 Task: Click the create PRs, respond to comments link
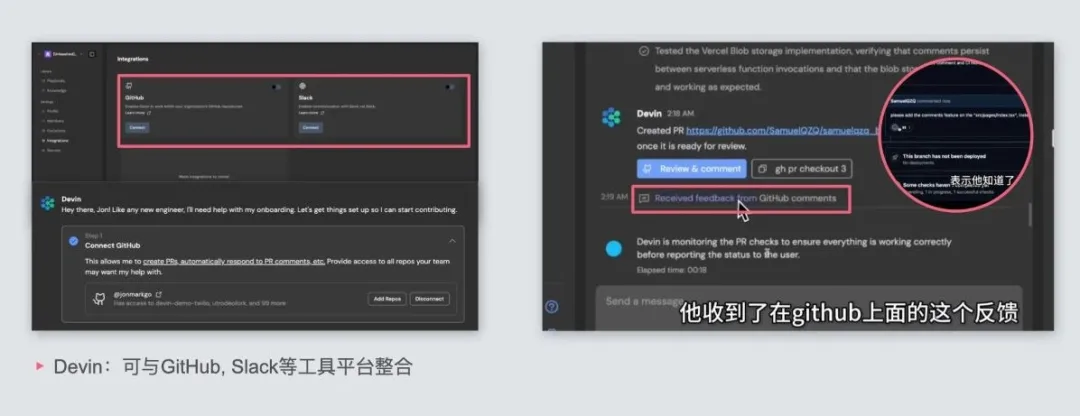click(234, 262)
